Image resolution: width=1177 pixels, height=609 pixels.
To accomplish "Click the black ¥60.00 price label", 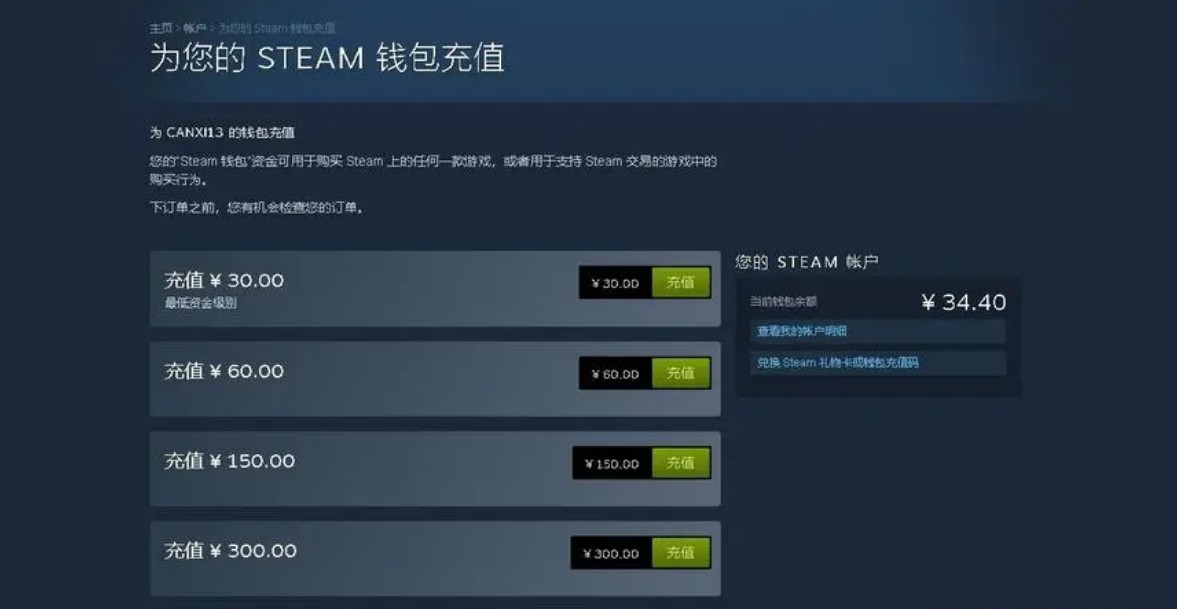I will 616,373.
